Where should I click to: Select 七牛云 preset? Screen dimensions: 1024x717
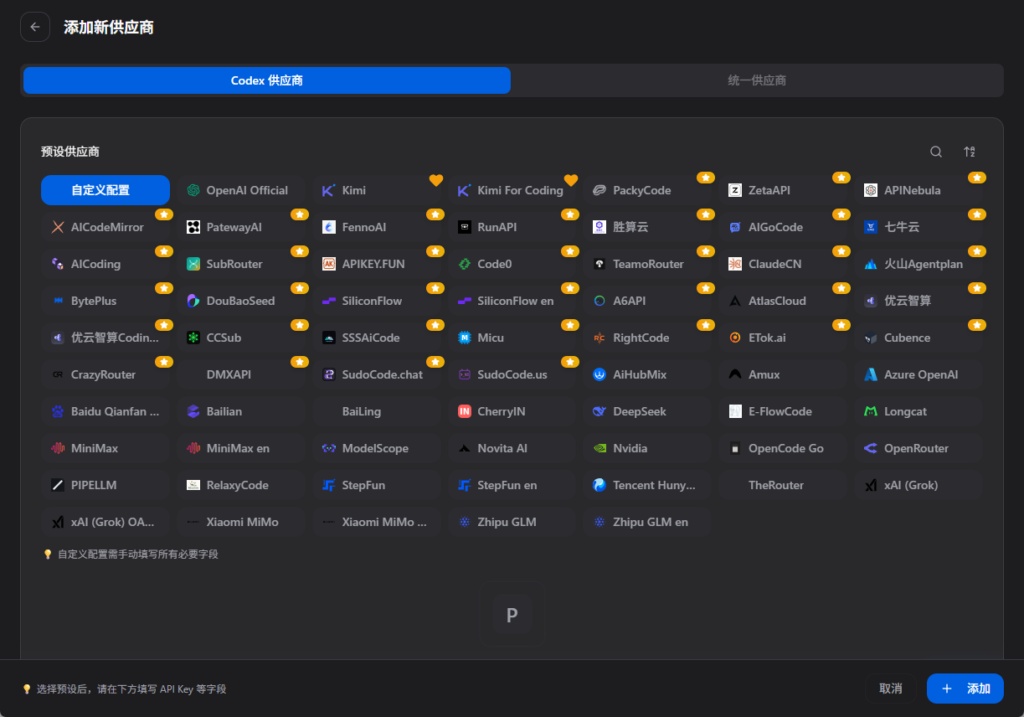pos(918,227)
